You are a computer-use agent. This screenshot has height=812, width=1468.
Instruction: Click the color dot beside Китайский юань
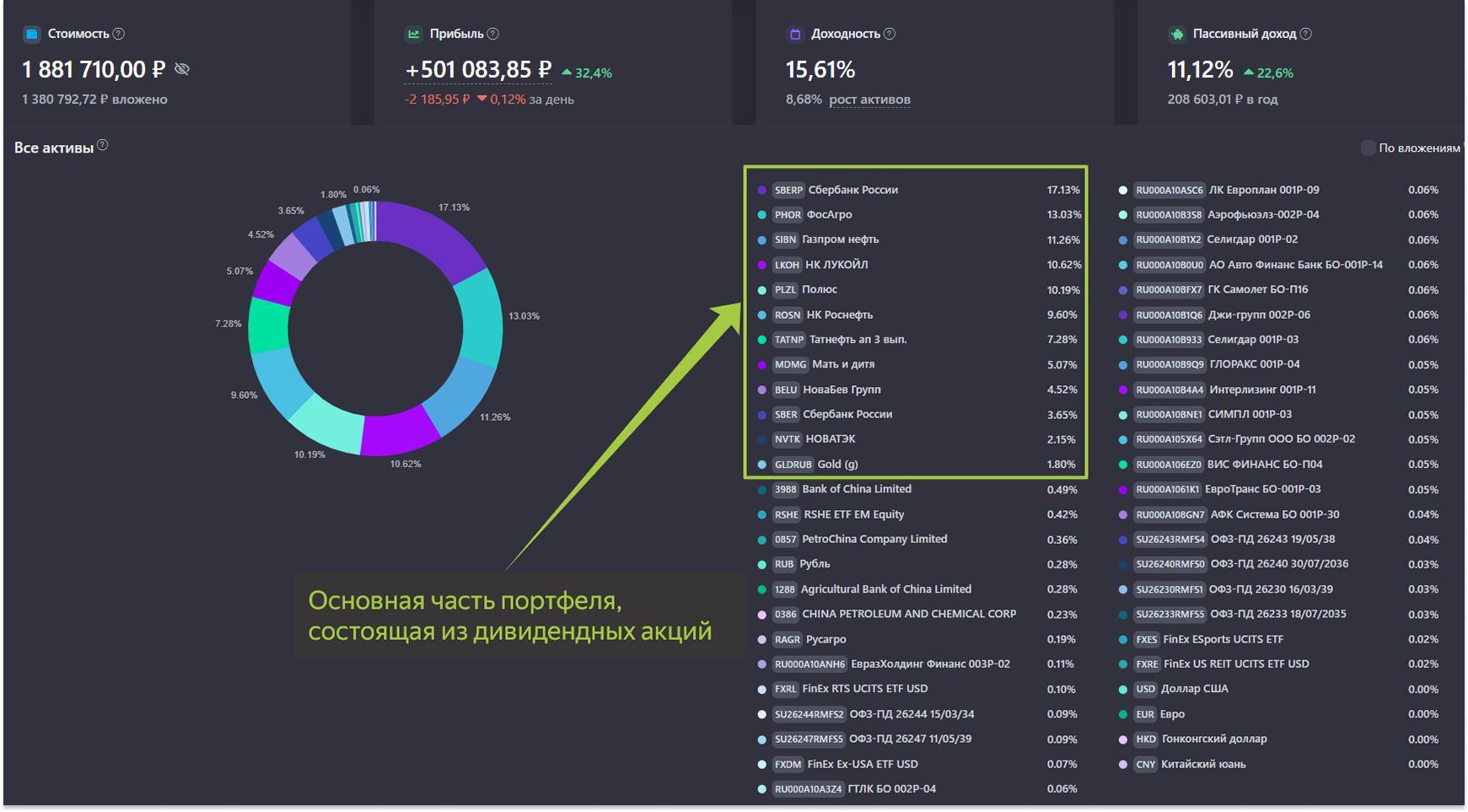point(1123,765)
